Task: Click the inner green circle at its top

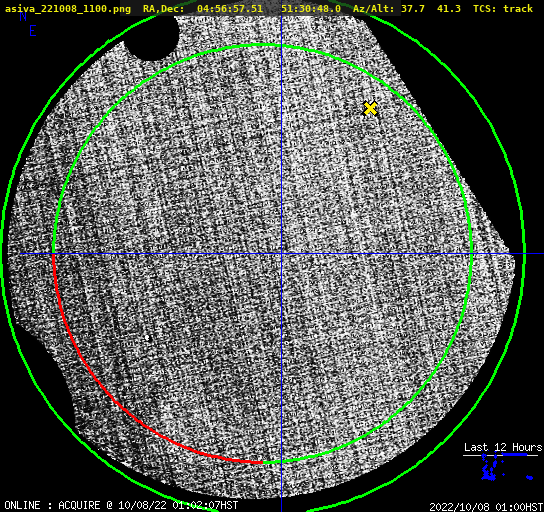Action: 263,45
